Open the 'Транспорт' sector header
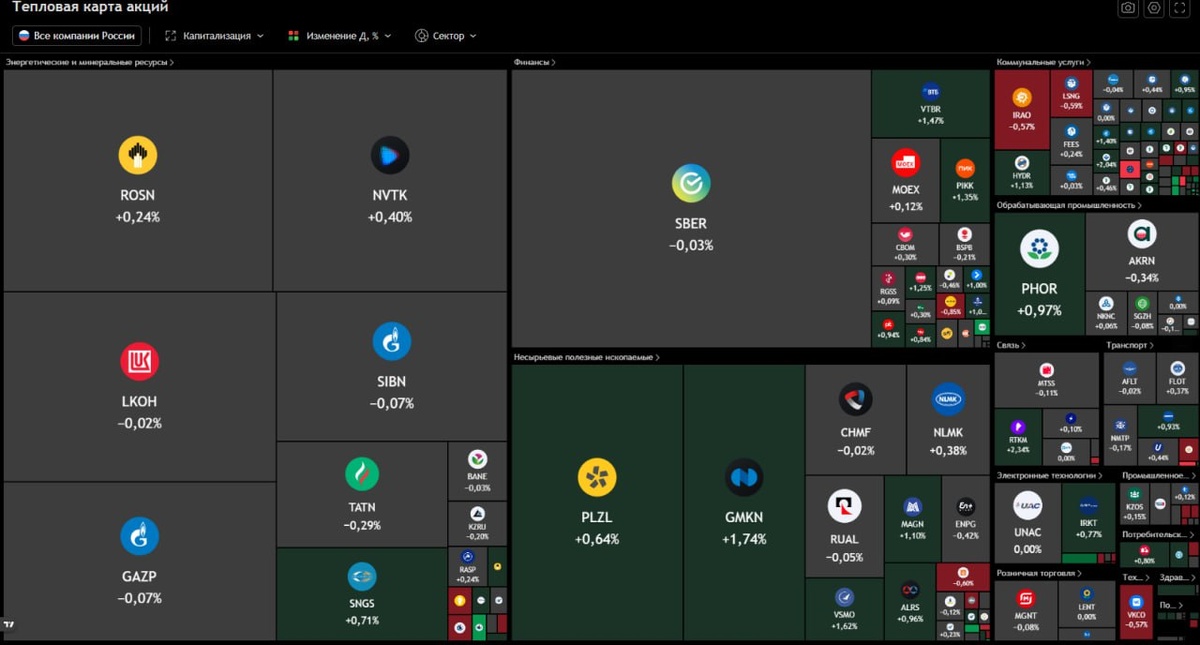 pyautogui.click(x=1129, y=345)
